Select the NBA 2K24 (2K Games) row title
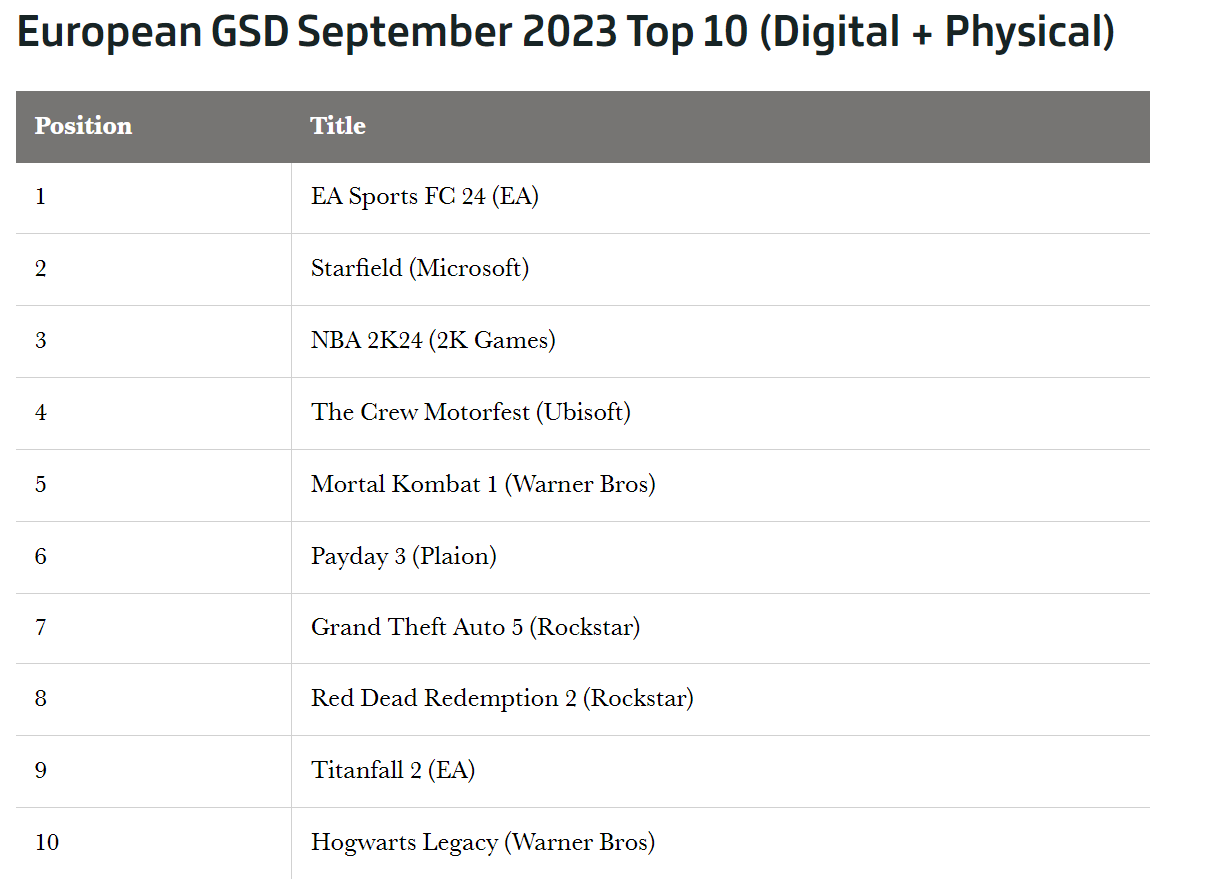The height and width of the screenshot is (894, 1205). pyautogui.click(x=433, y=340)
